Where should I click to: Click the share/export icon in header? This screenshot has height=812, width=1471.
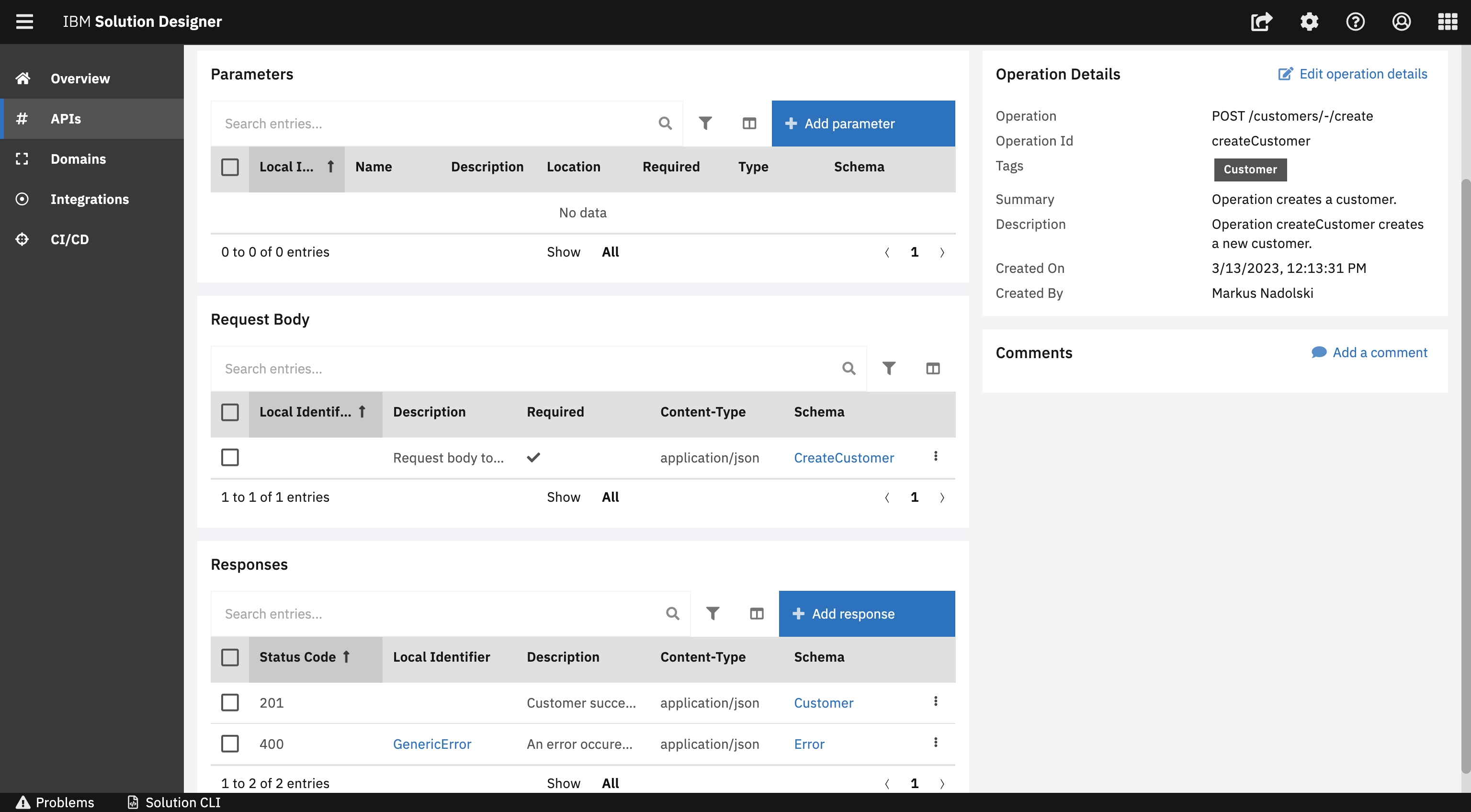1261,22
